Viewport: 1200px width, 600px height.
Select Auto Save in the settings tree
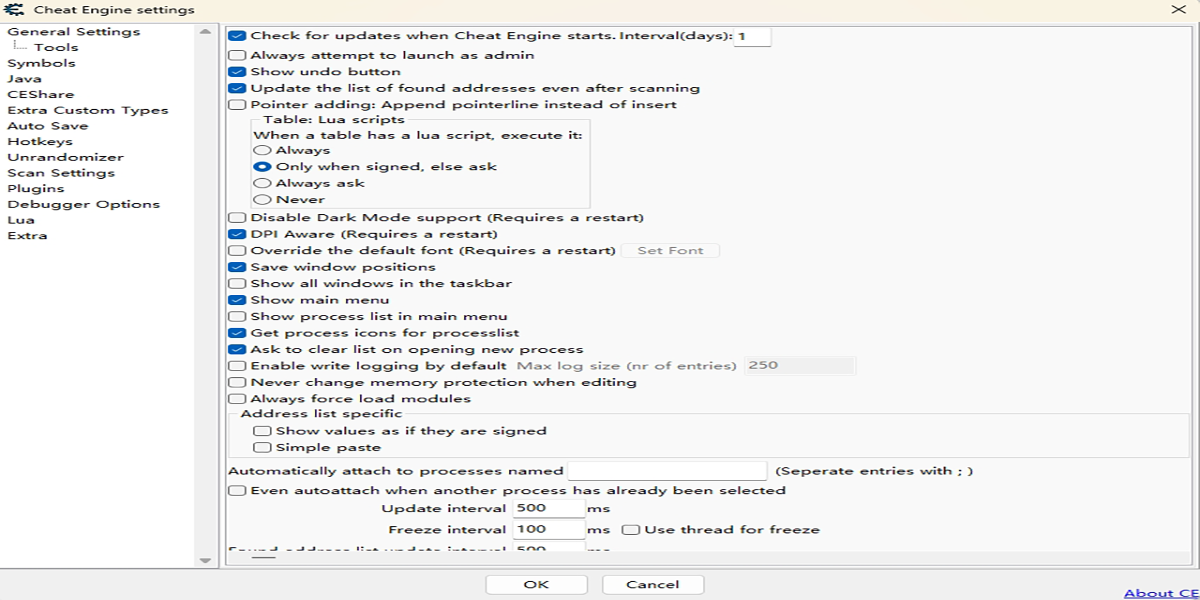click(x=47, y=126)
